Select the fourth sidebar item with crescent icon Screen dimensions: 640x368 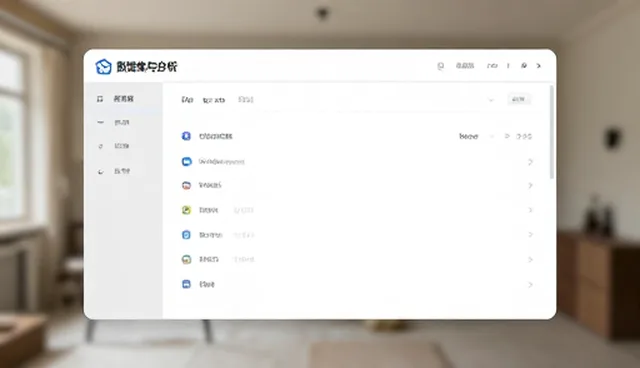122,171
